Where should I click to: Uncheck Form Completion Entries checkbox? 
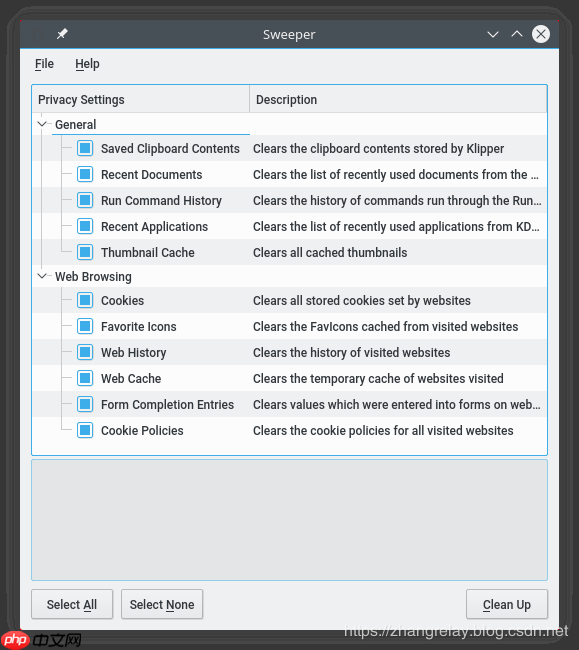pyautogui.click(x=85, y=405)
